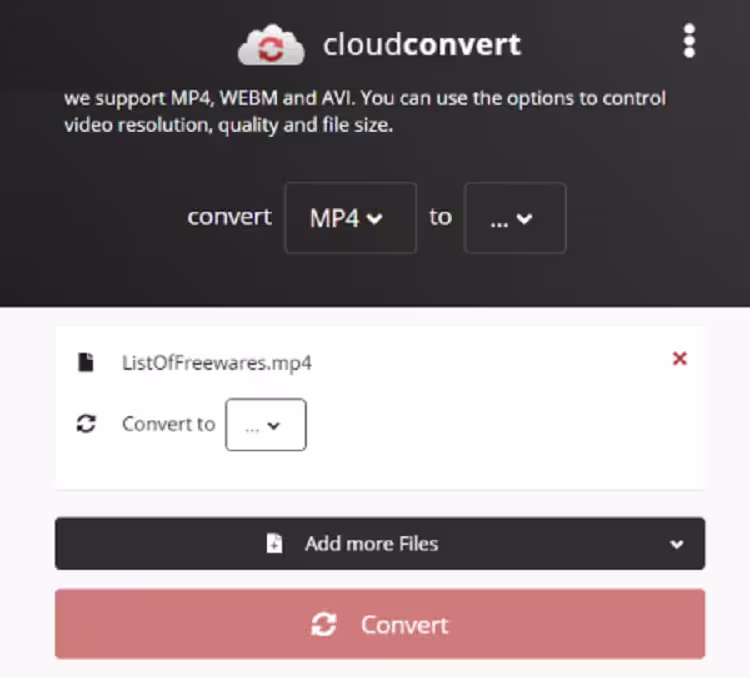Viewport: 750px width, 678px height.
Task: Click the "to" label between format dropdowns
Action: pos(440,217)
